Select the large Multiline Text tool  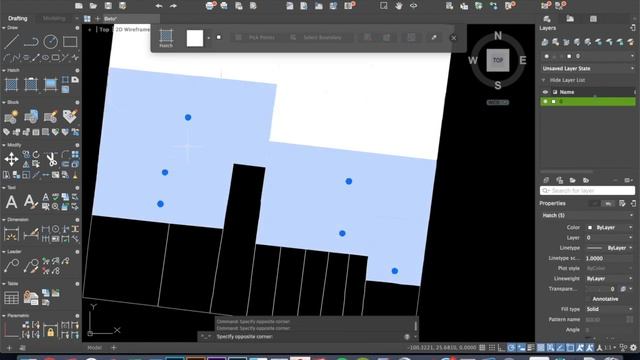coord(11,202)
